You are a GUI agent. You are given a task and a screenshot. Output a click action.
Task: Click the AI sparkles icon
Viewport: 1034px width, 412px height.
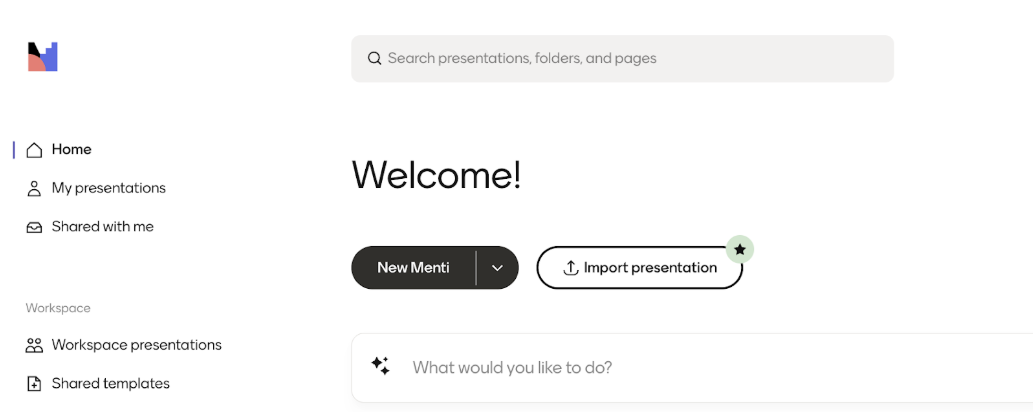tap(380, 366)
